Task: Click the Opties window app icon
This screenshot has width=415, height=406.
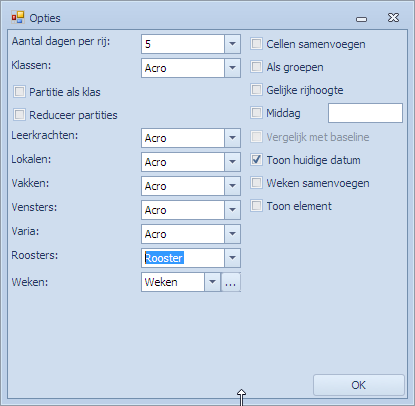Action: point(18,17)
